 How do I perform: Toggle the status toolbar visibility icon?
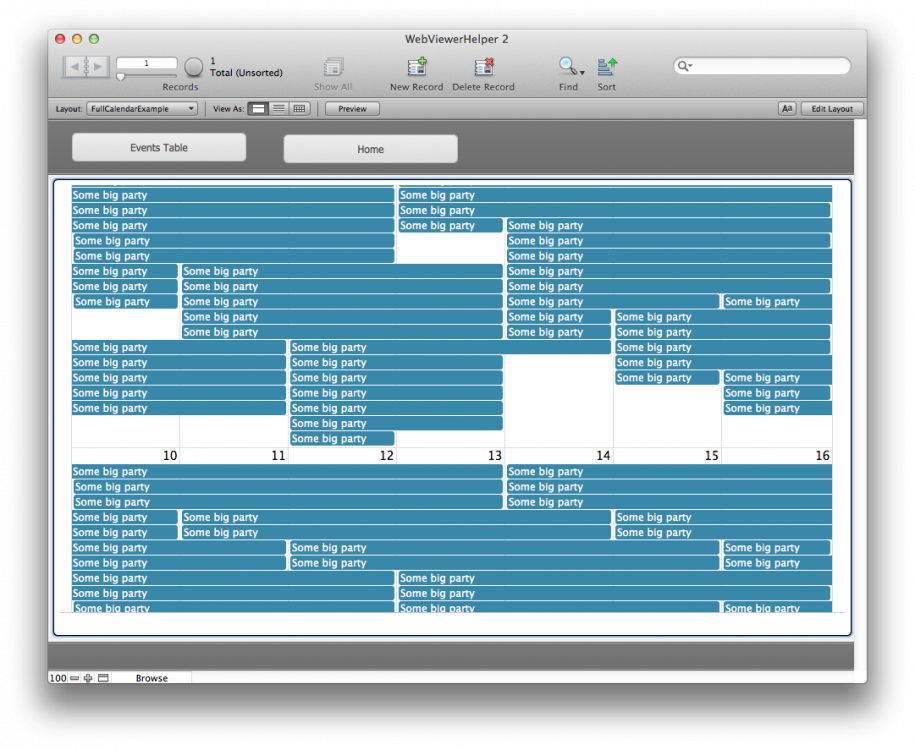pyautogui.click(x=103, y=678)
